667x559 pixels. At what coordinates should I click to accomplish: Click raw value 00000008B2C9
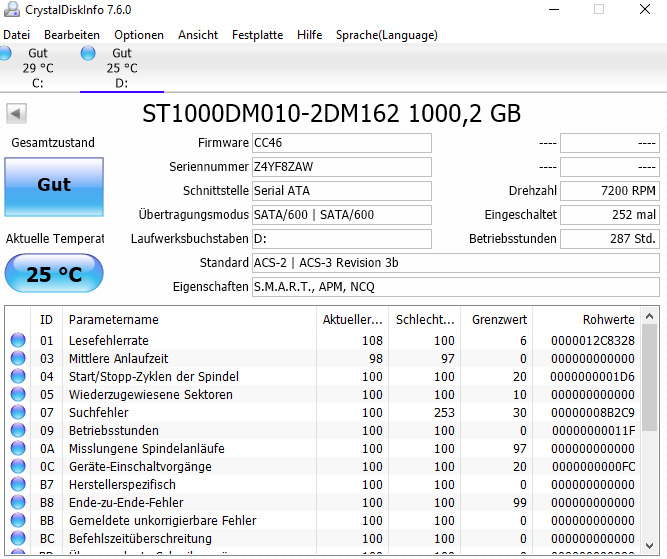593,412
